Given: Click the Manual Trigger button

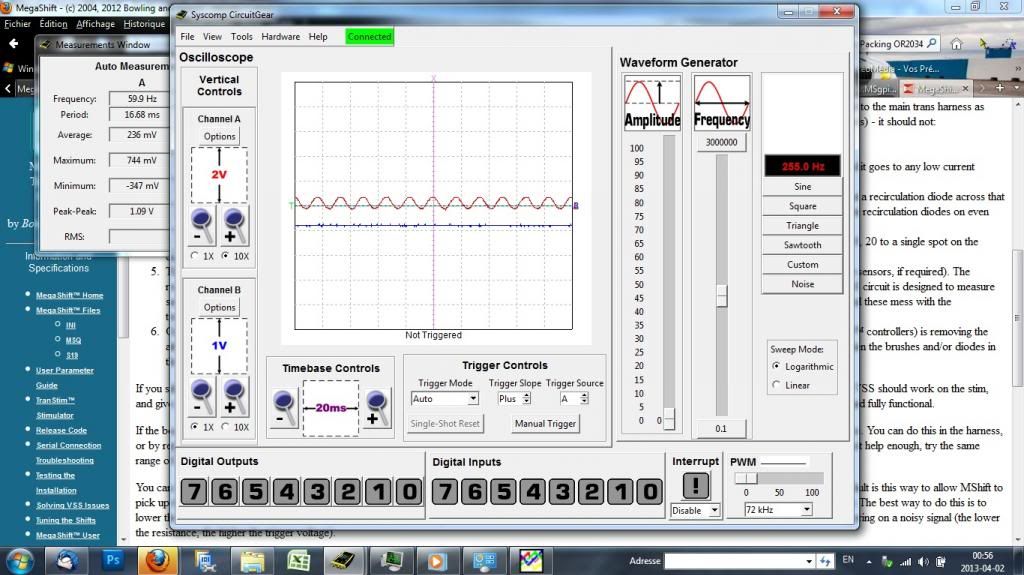Looking at the screenshot, I should (x=545, y=423).
